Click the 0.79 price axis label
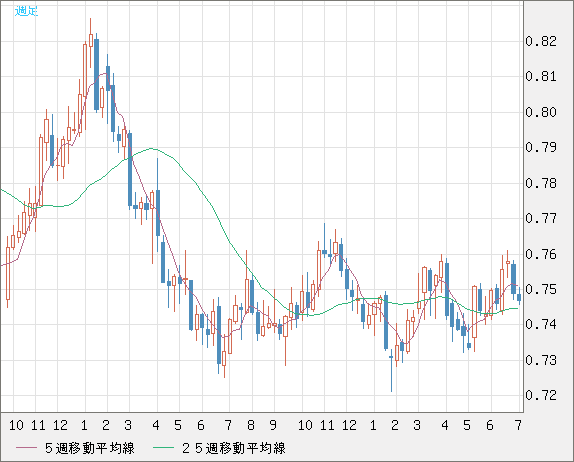 pos(541,148)
